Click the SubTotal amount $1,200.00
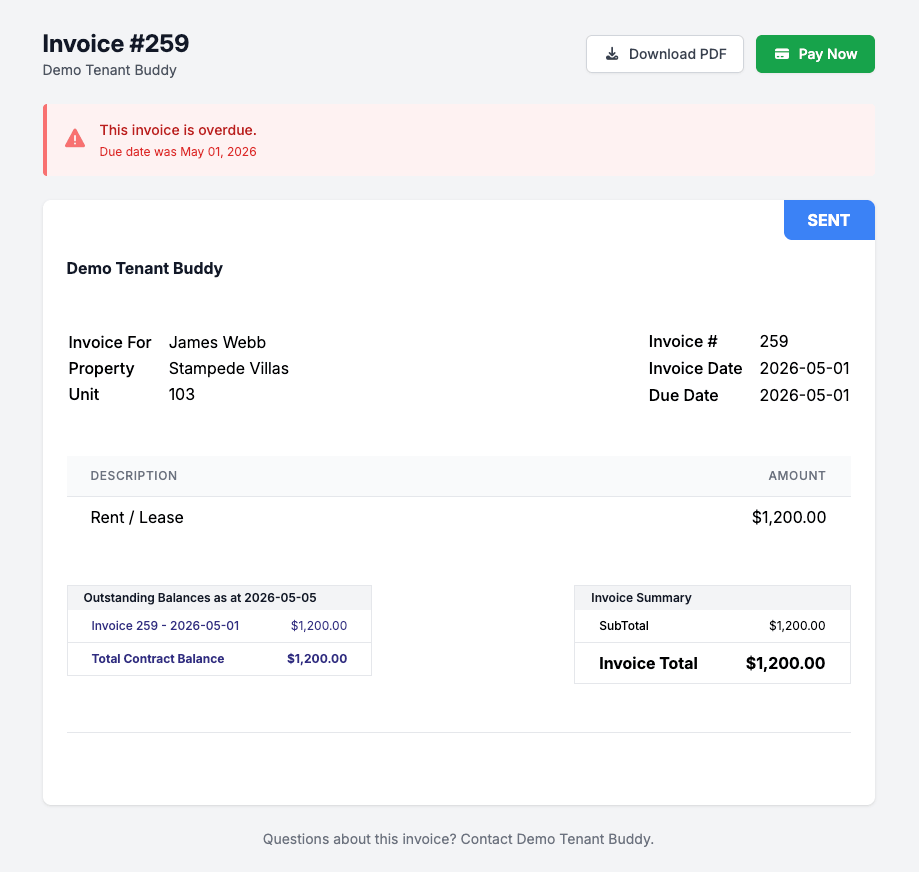This screenshot has height=872, width=919. [797, 626]
